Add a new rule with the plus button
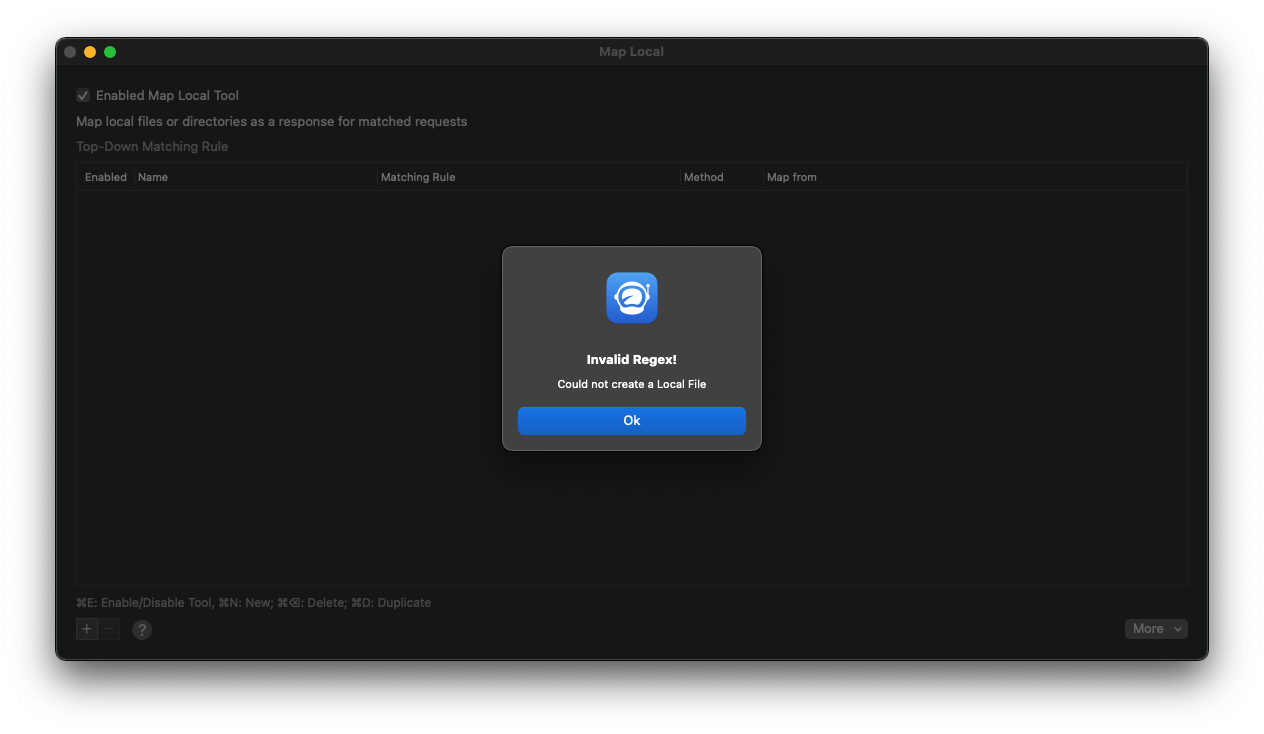1264x734 pixels. pos(87,629)
